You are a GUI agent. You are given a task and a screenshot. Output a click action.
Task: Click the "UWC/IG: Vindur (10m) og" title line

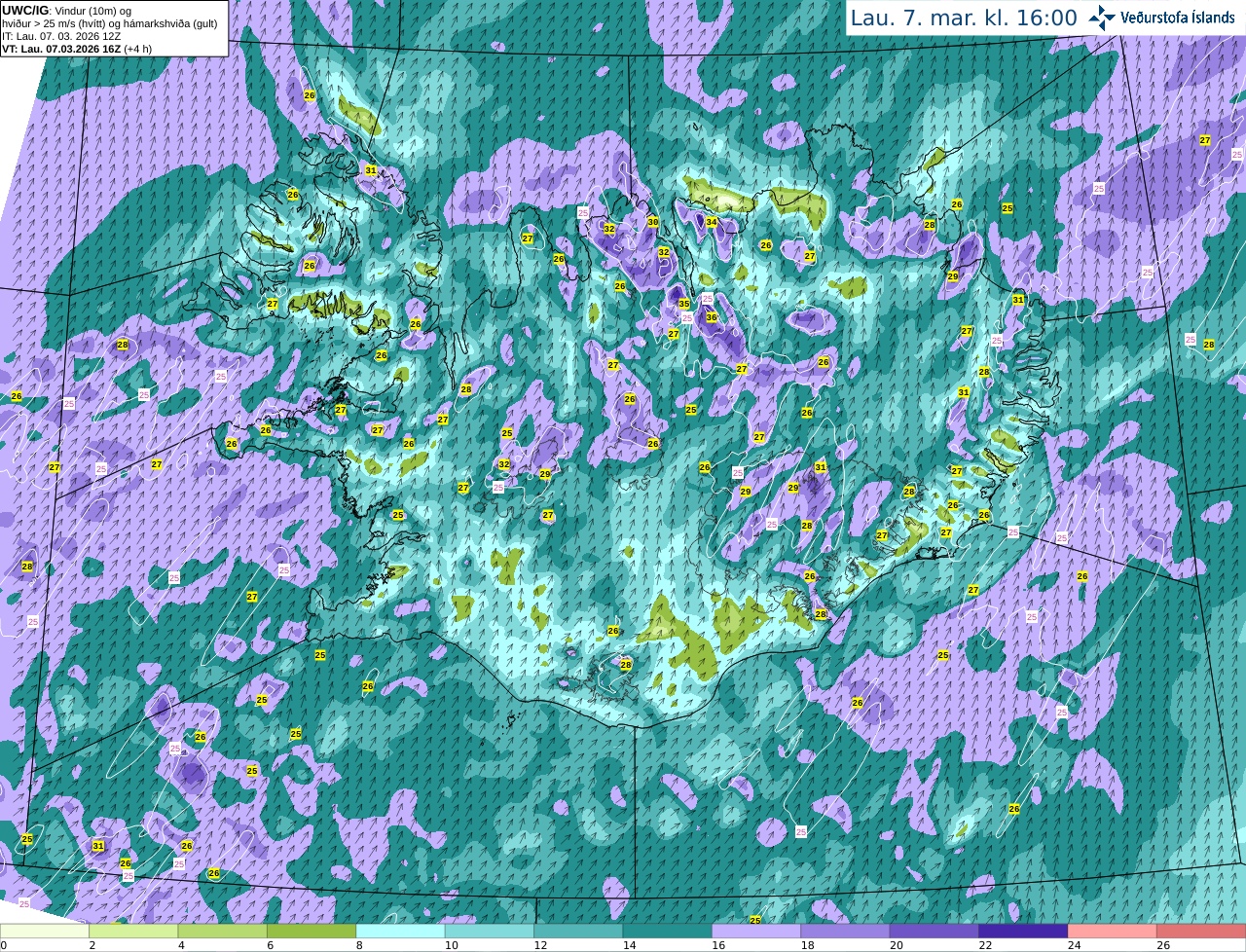[66, 10]
